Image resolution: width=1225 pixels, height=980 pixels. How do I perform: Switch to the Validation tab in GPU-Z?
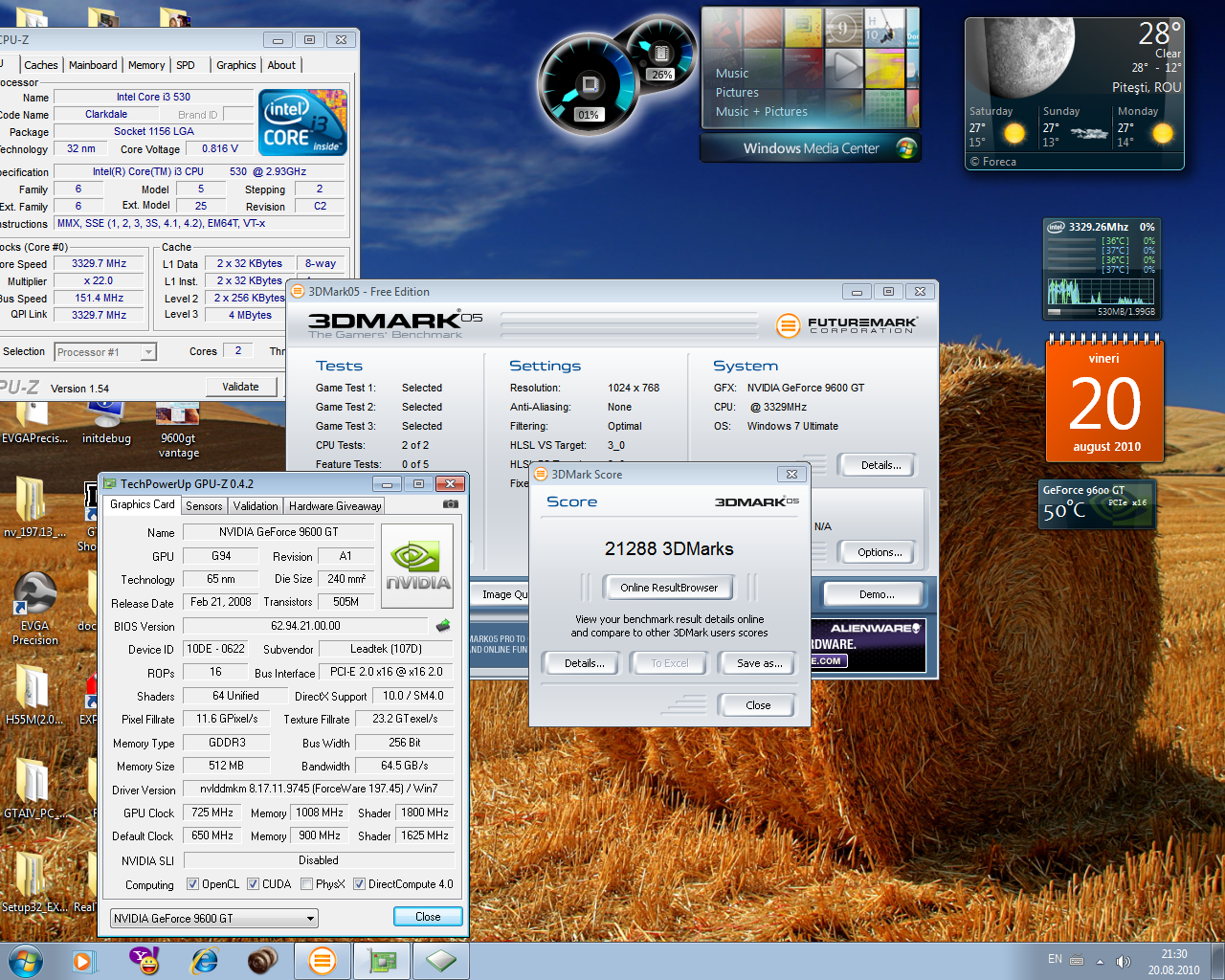256,506
